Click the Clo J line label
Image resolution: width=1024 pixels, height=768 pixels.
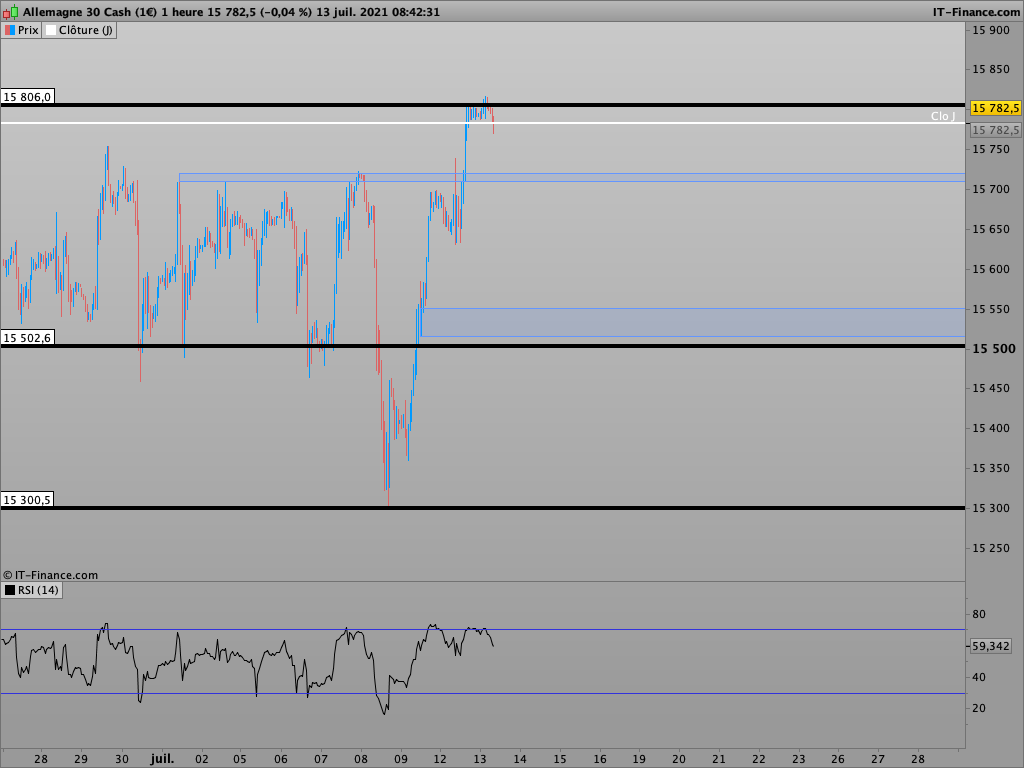942,116
